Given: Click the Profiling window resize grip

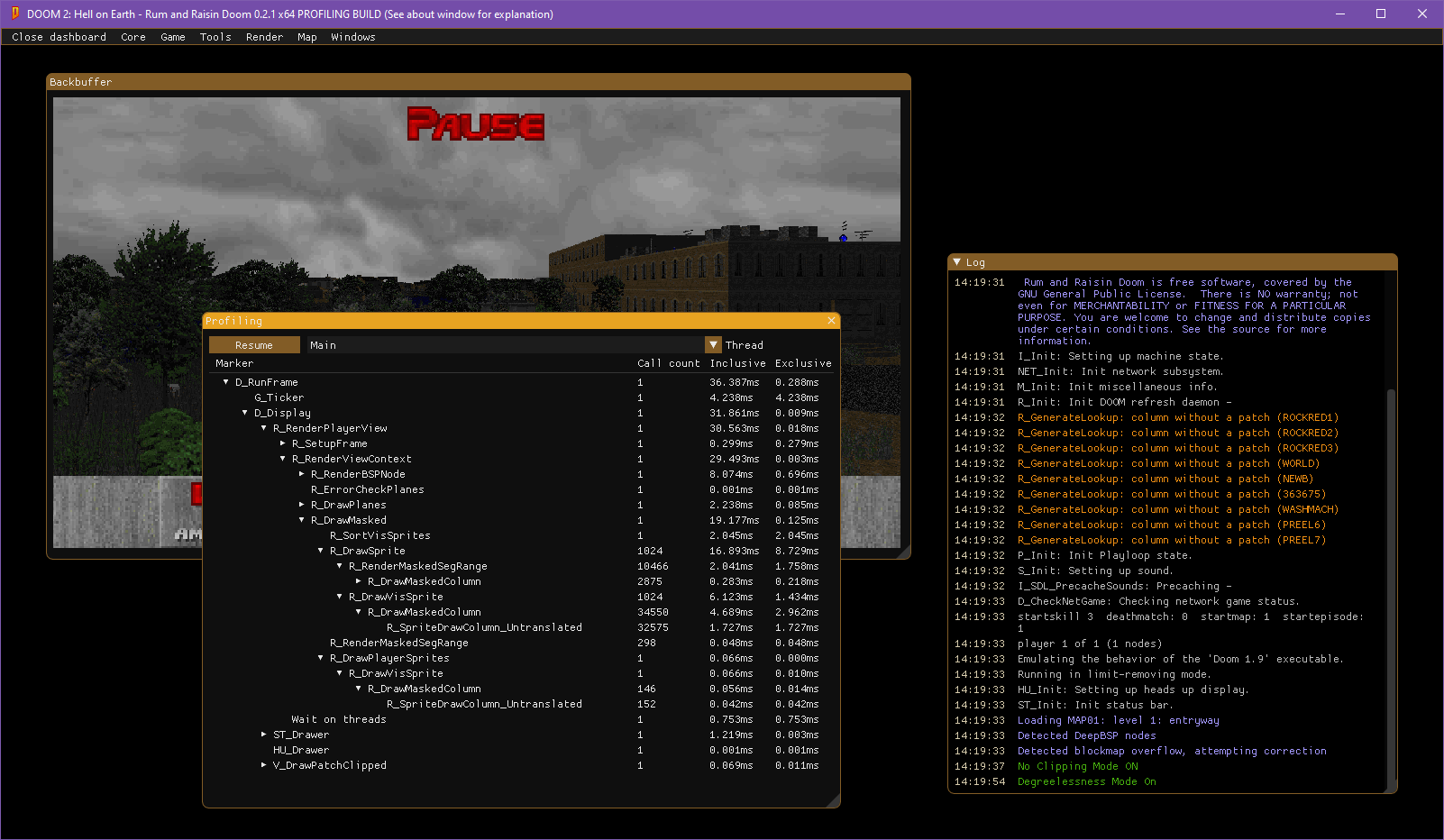Looking at the screenshot, I should tap(833, 800).
